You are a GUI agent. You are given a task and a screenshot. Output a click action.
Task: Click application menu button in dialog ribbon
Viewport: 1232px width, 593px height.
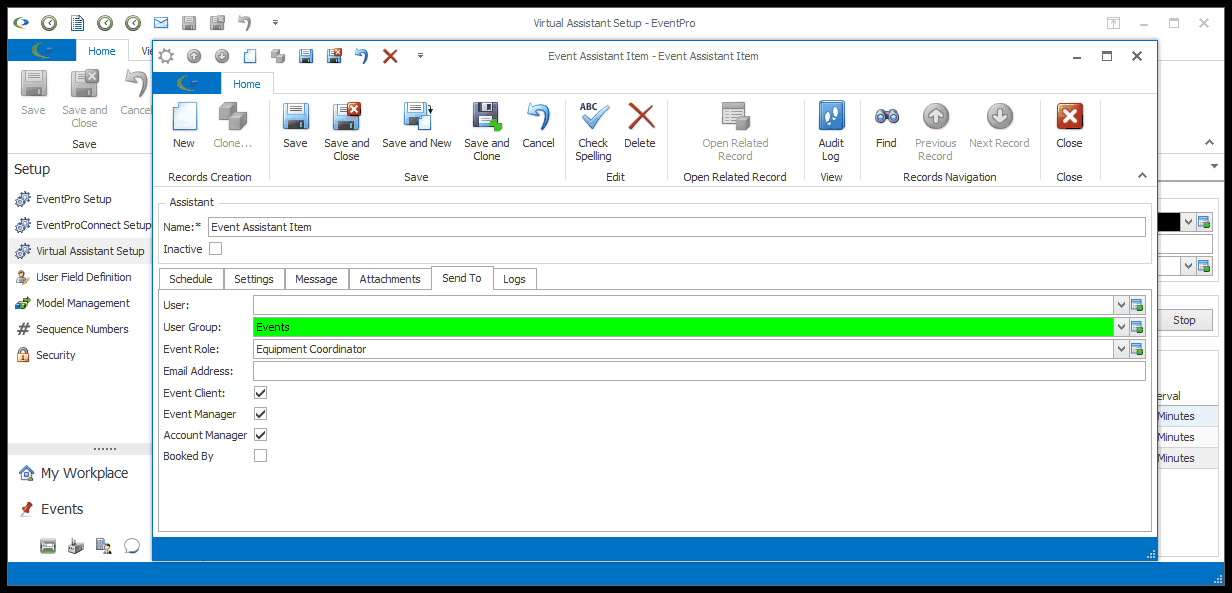pos(189,84)
